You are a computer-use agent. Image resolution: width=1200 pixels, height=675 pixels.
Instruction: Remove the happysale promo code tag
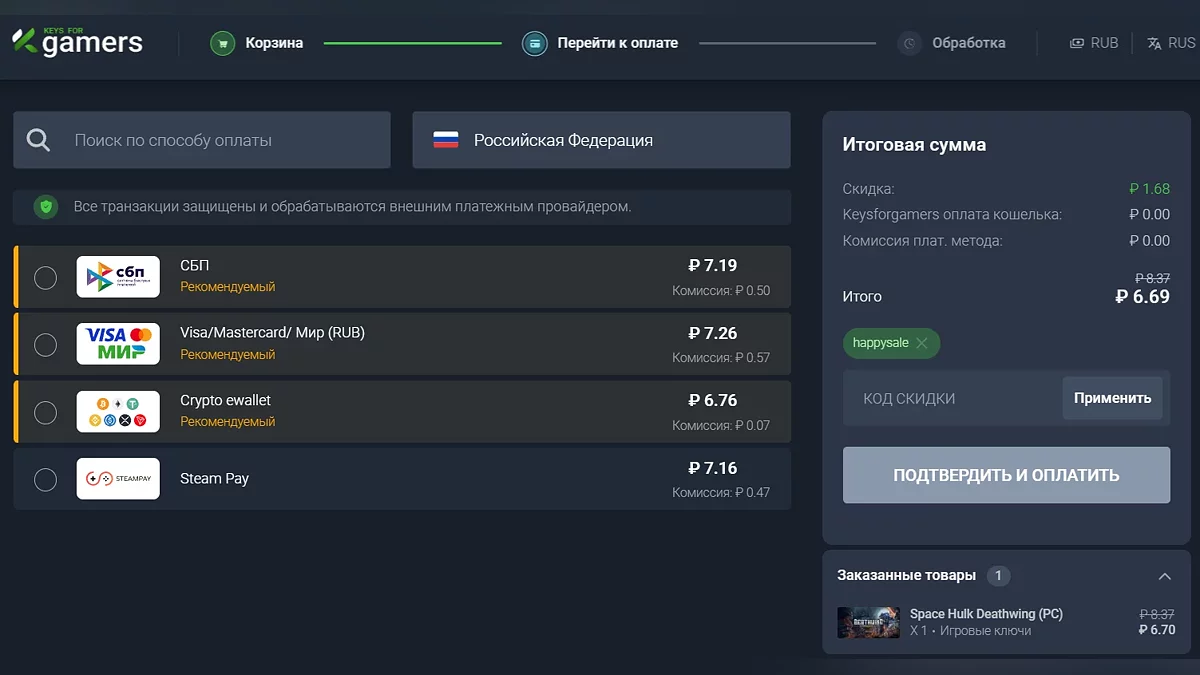[922, 343]
